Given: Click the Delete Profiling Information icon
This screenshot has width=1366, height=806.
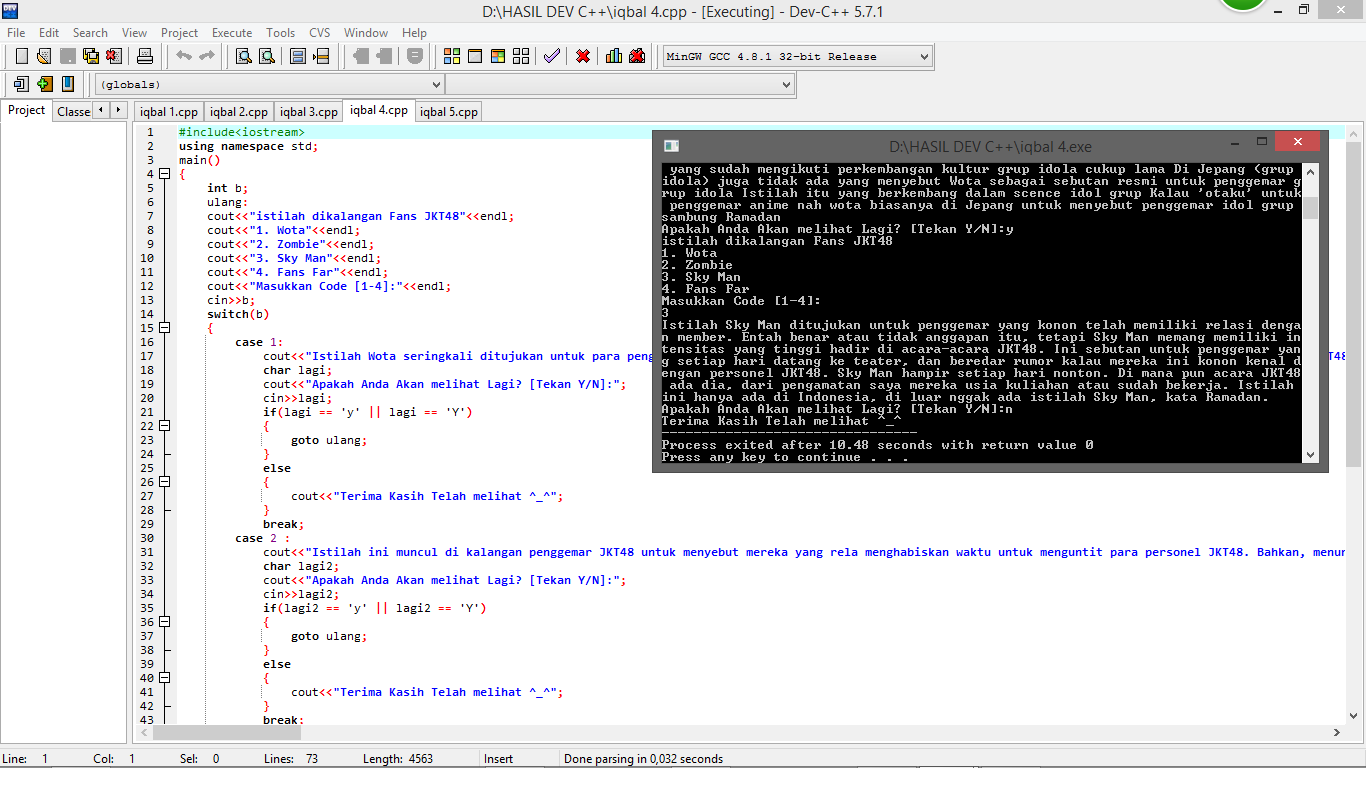Looking at the screenshot, I should coord(637,56).
